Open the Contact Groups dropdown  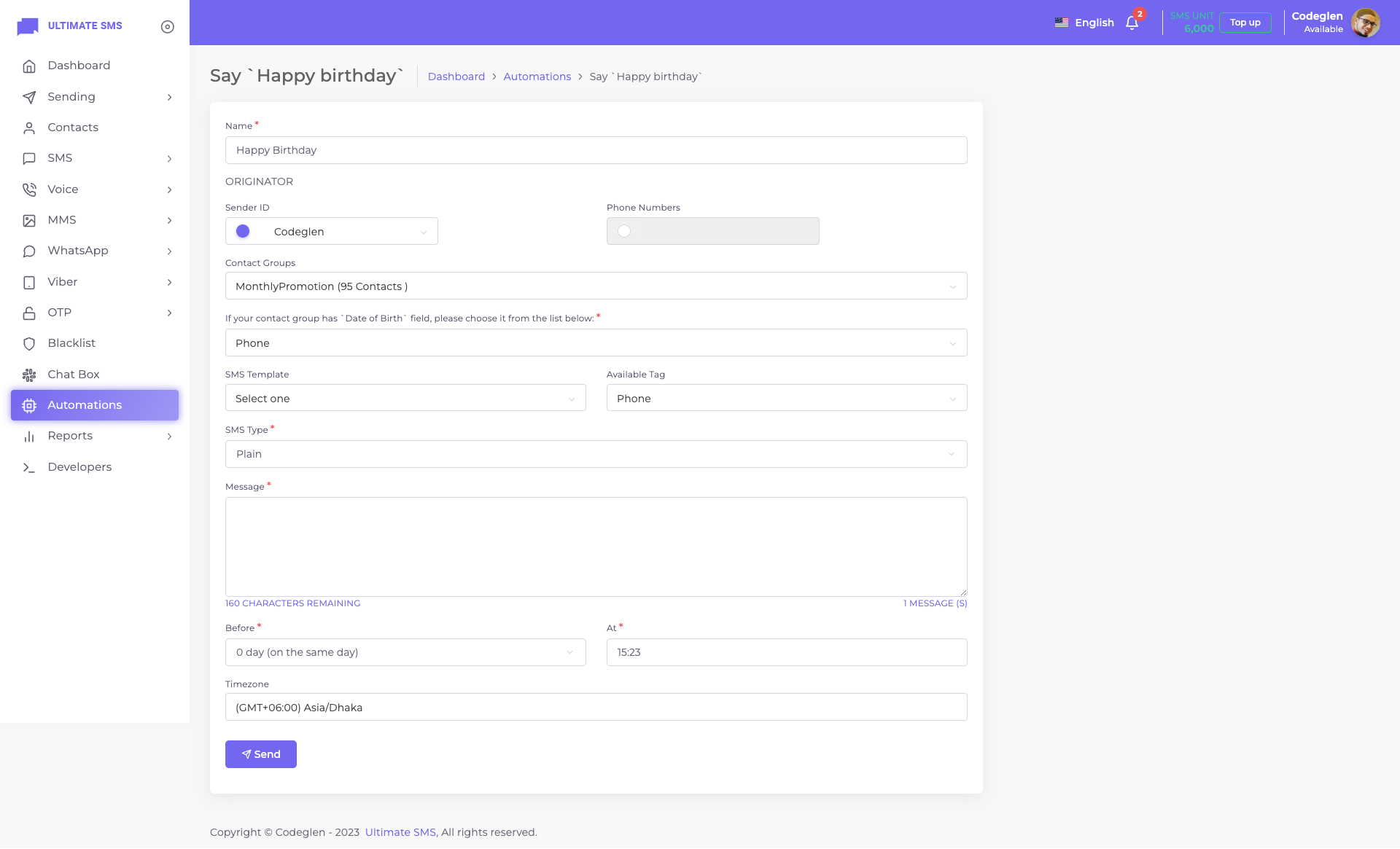click(596, 286)
